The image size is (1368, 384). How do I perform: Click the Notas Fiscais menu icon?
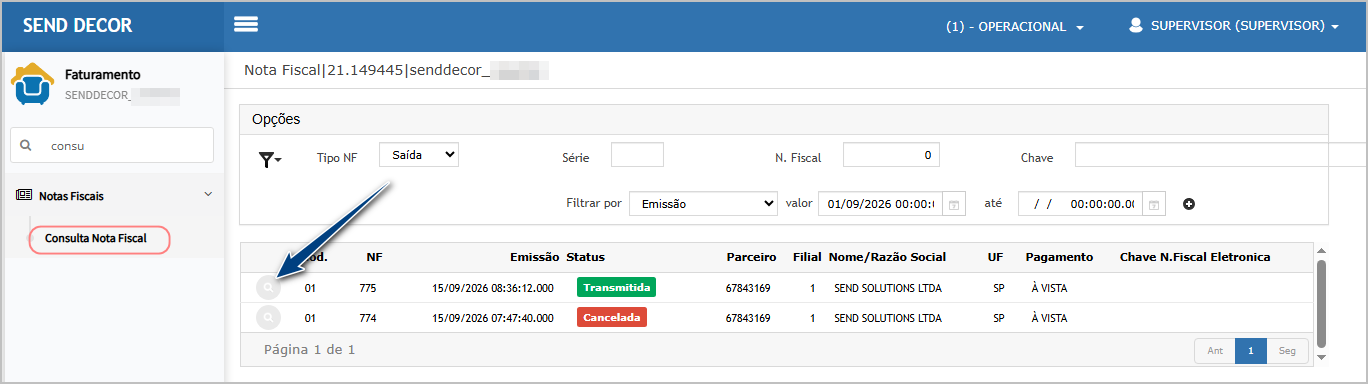[x=24, y=196]
